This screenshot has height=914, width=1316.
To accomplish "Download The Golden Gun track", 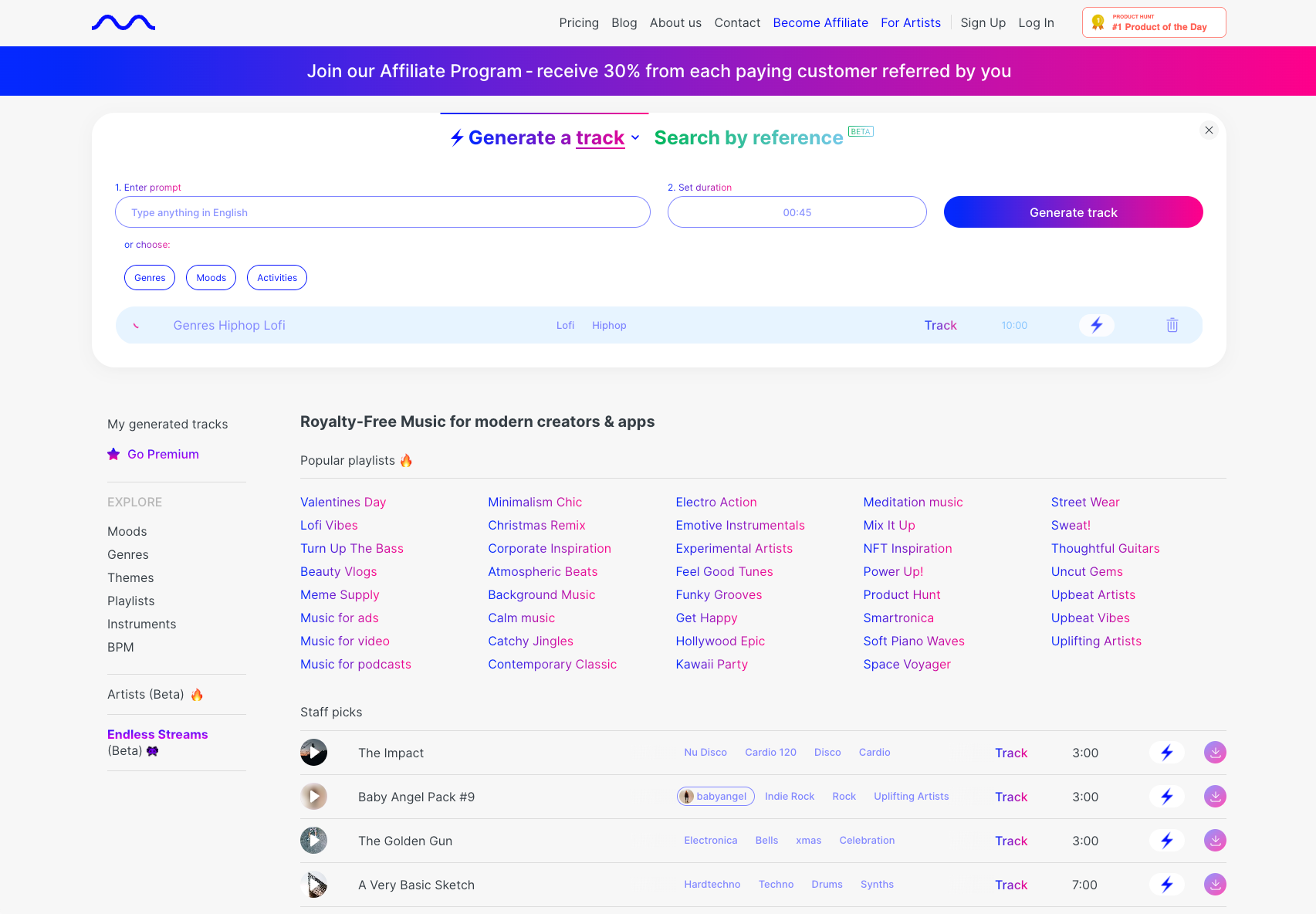I will point(1215,840).
